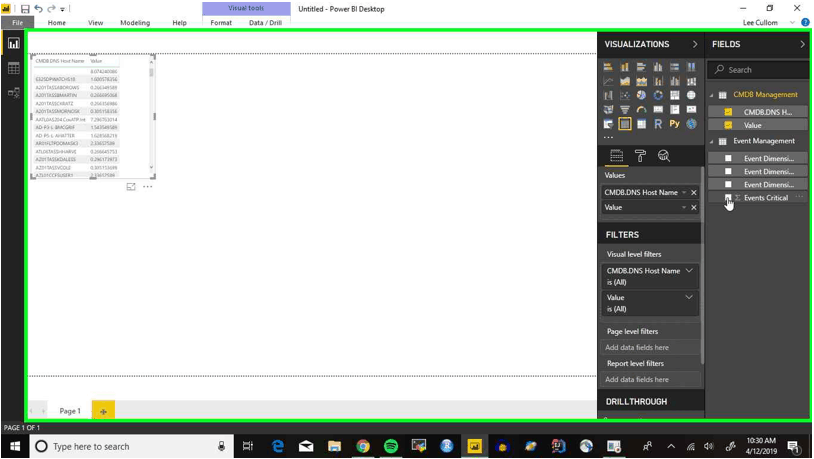The height and width of the screenshot is (459, 814).
Task: Select the Stacked column chart visualization
Action: pyautogui.click(x=625, y=67)
